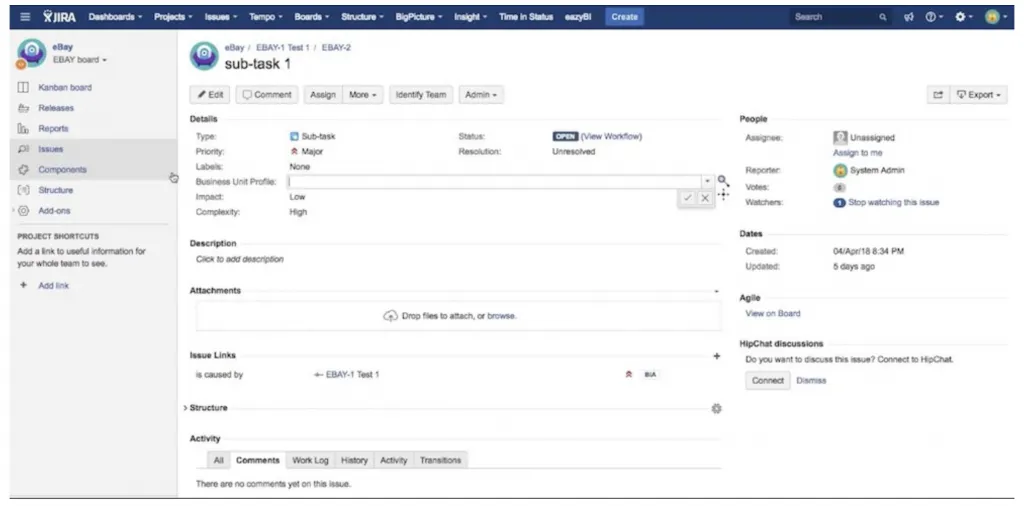The width and height of the screenshot is (1024, 506).
Task: Click the Identify Team button
Action: tap(421, 95)
